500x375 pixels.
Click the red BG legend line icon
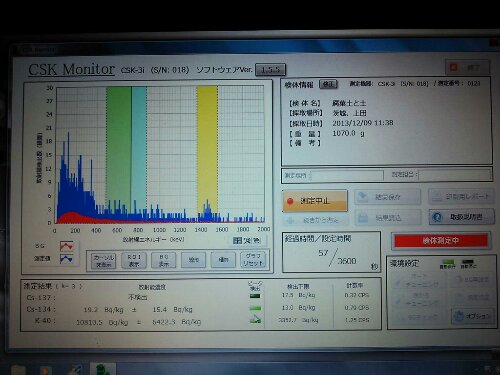coord(67,246)
